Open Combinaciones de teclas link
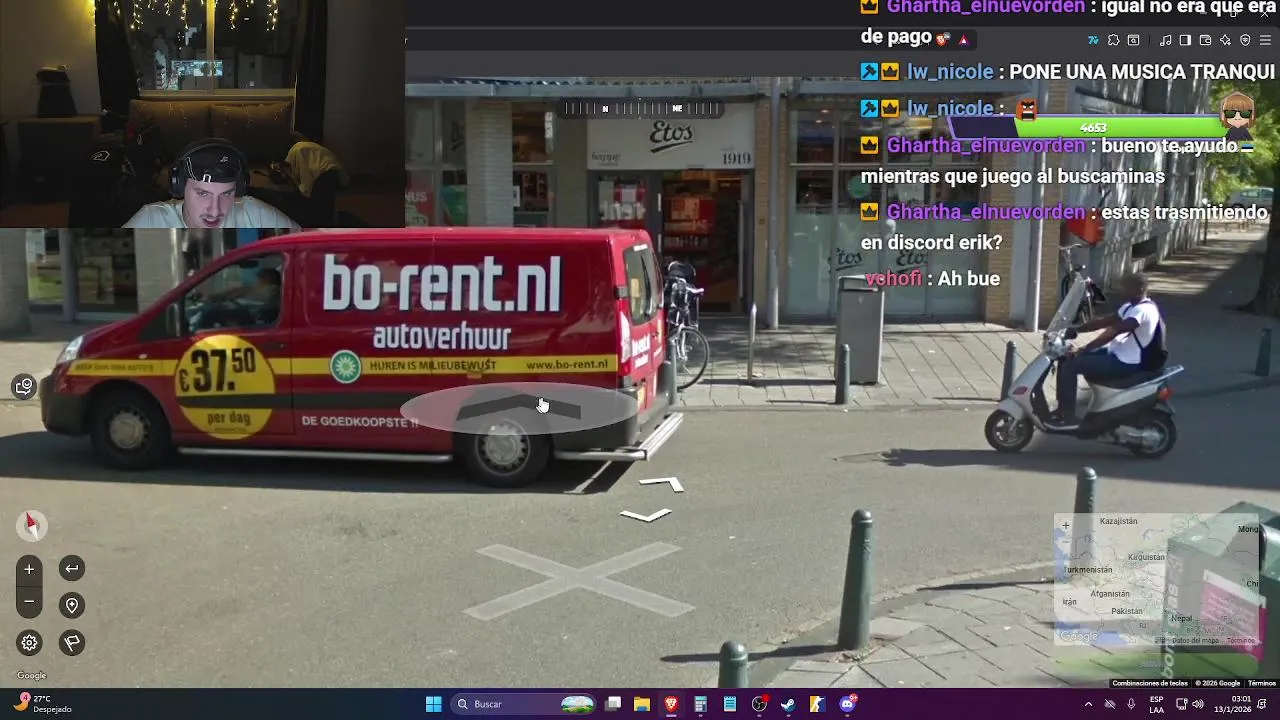 (1150, 683)
